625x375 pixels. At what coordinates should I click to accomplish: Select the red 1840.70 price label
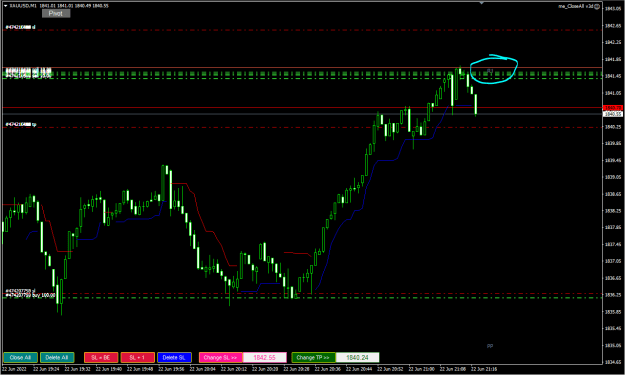(613, 108)
